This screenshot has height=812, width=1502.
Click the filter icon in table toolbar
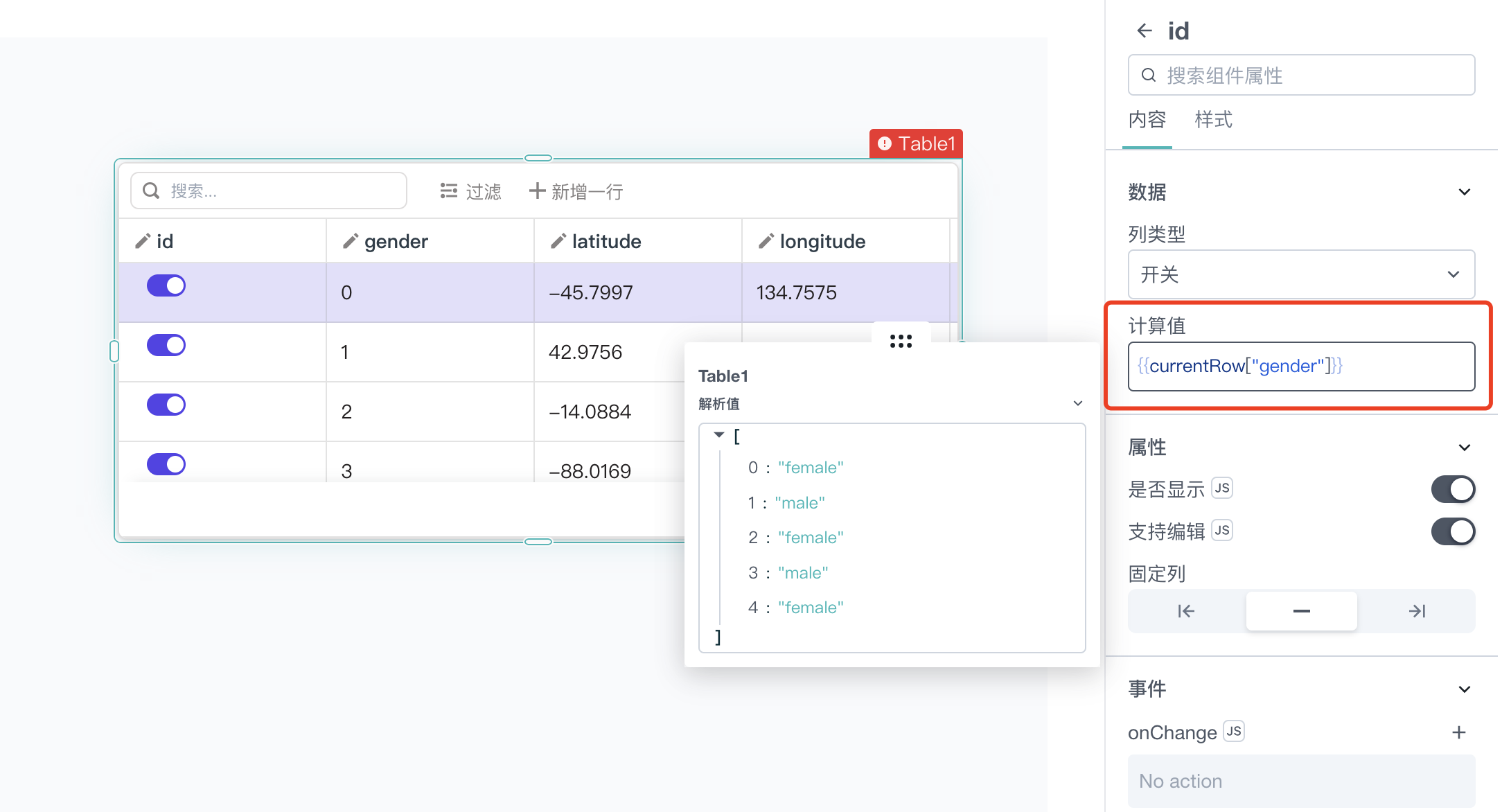point(449,191)
